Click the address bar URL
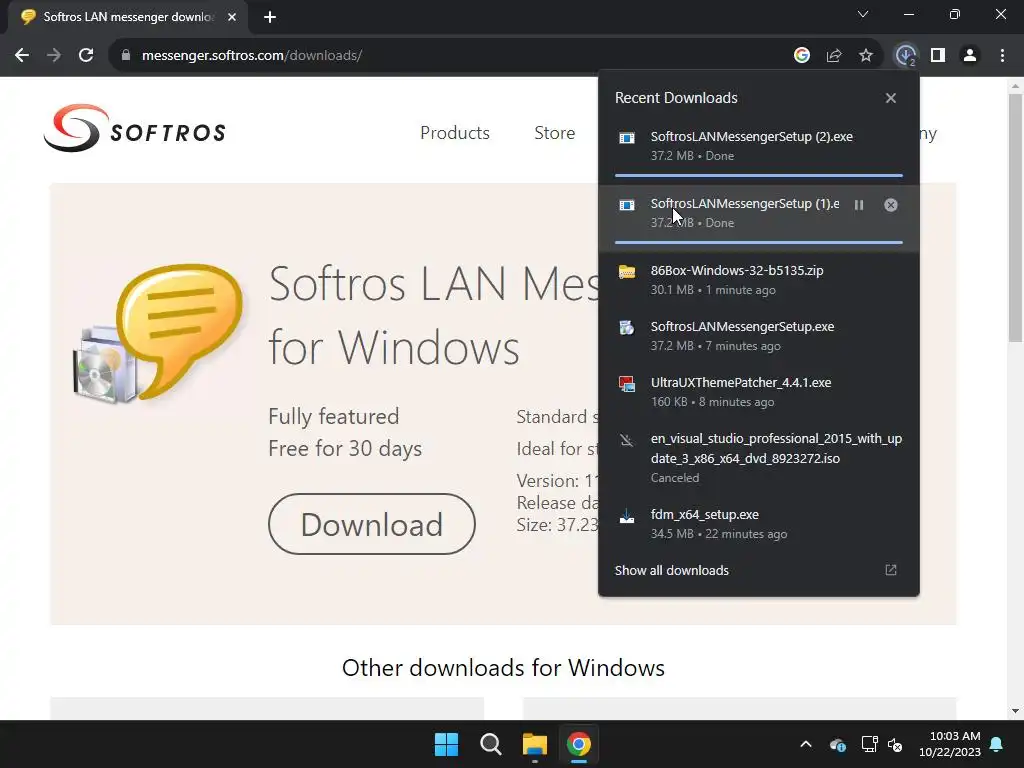Screen dimensions: 1024x768 pos(252,56)
